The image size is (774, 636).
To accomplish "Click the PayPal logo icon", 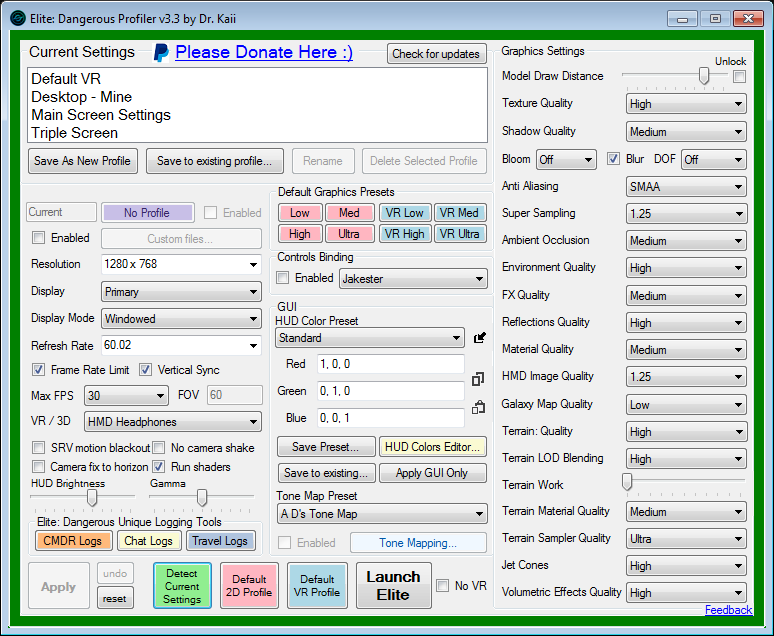I will tap(161, 52).
